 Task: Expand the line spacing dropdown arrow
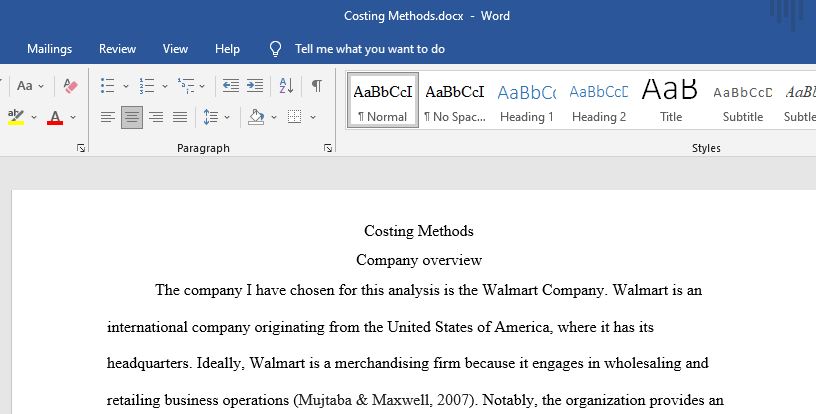(227, 117)
